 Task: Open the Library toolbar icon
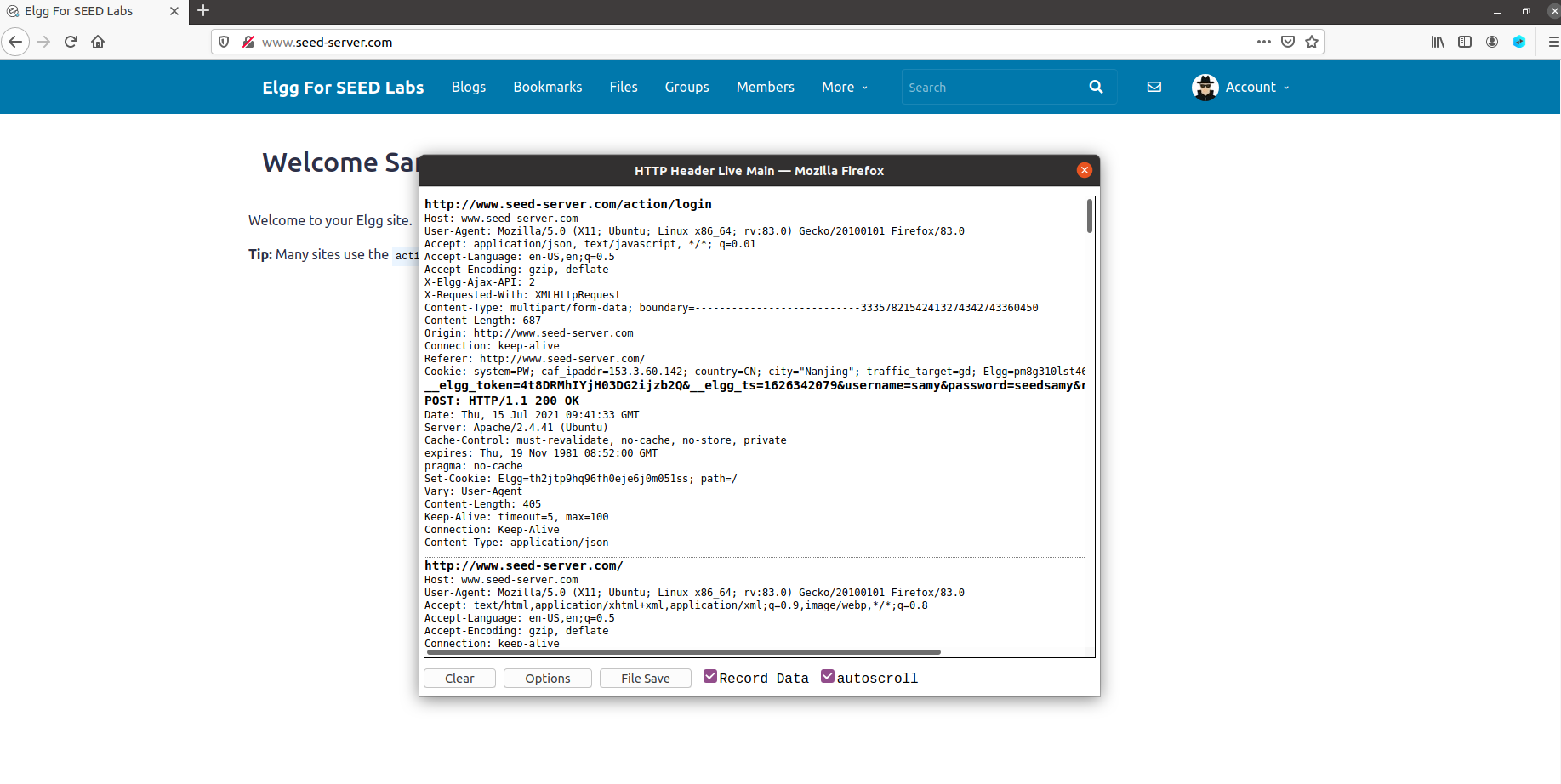(x=1438, y=42)
